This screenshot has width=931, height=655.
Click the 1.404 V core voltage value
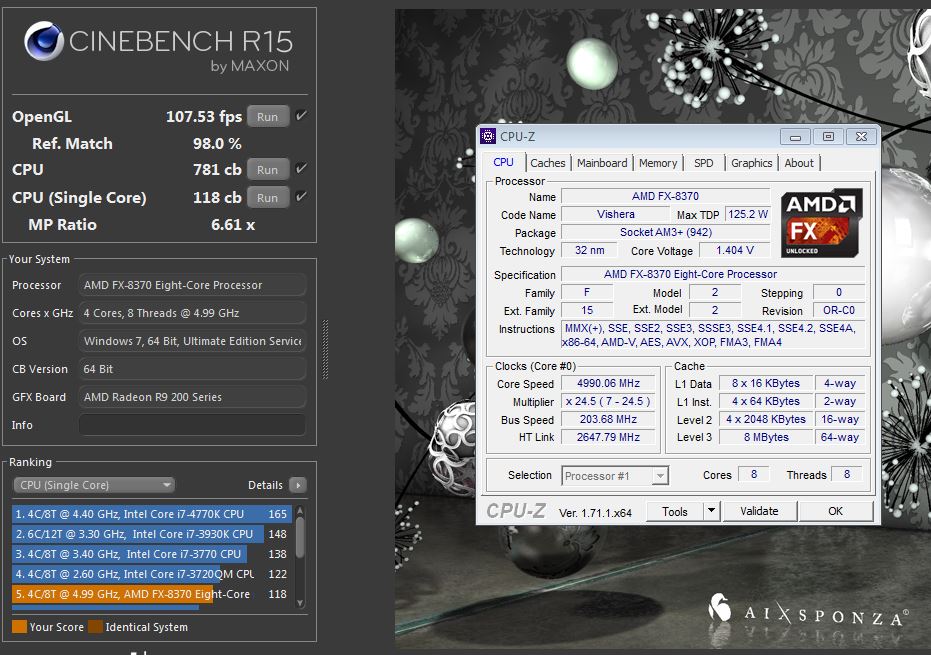[734, 250]
